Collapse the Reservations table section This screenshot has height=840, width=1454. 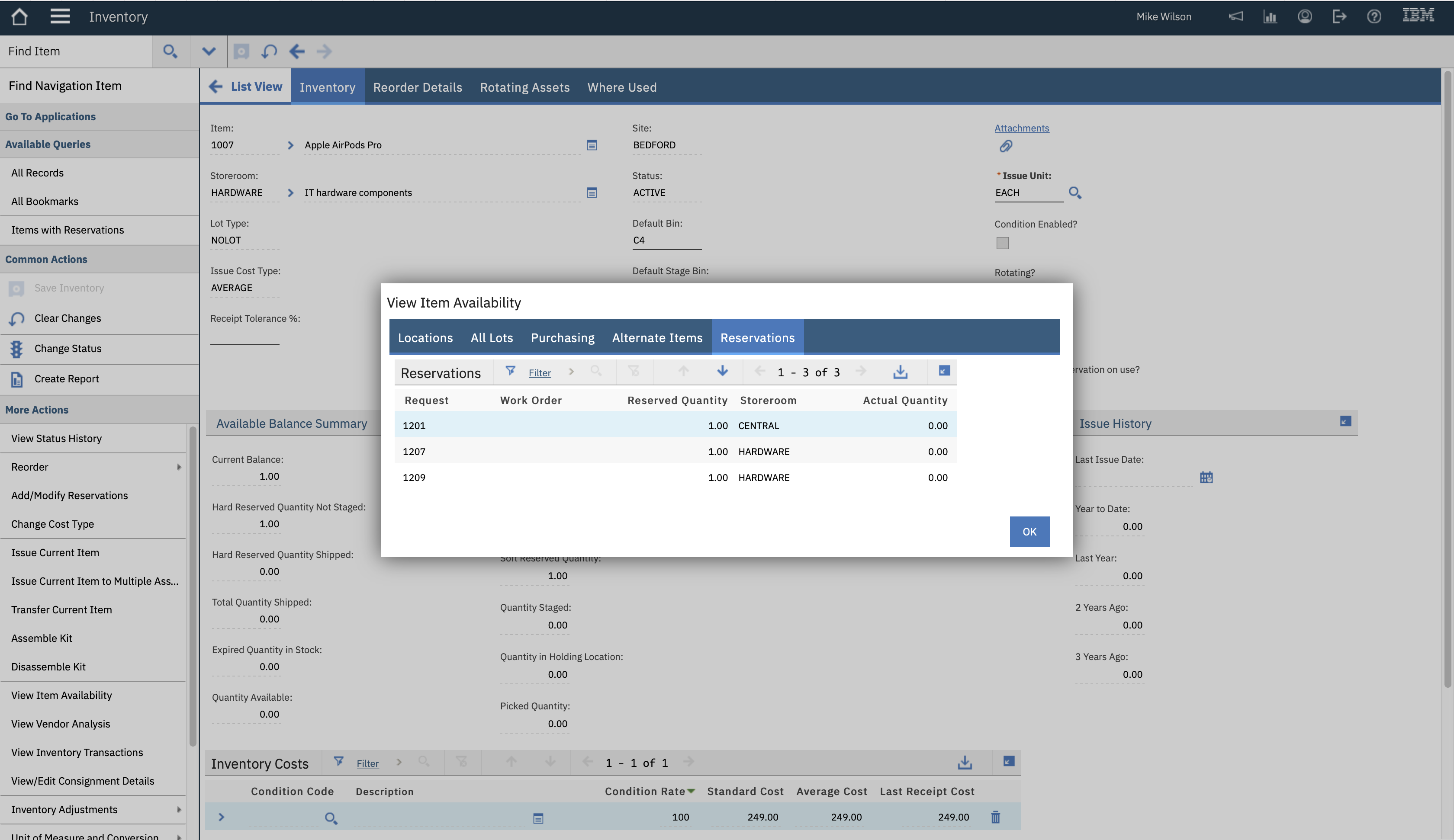[944, 371]
